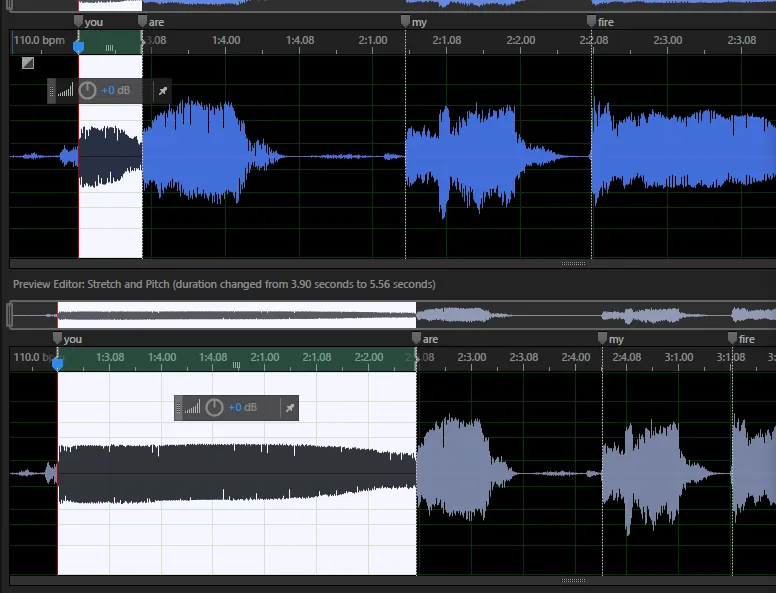Click the blue playhead in the upper timeline ruler

click(79, 47)
